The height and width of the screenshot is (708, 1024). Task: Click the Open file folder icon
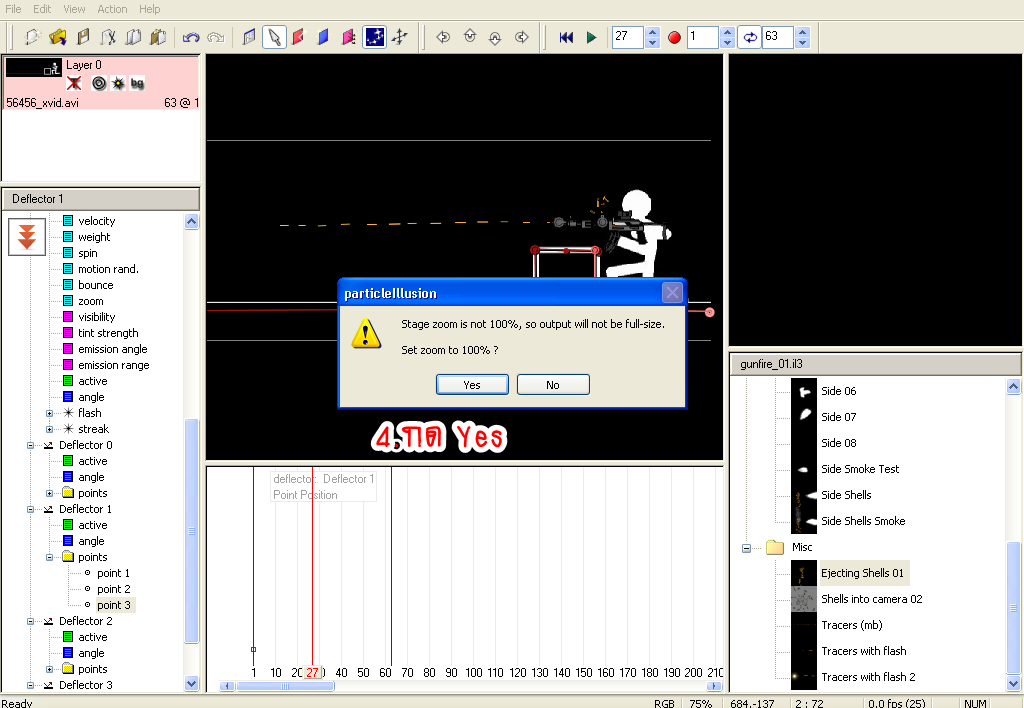coord(57,37)
